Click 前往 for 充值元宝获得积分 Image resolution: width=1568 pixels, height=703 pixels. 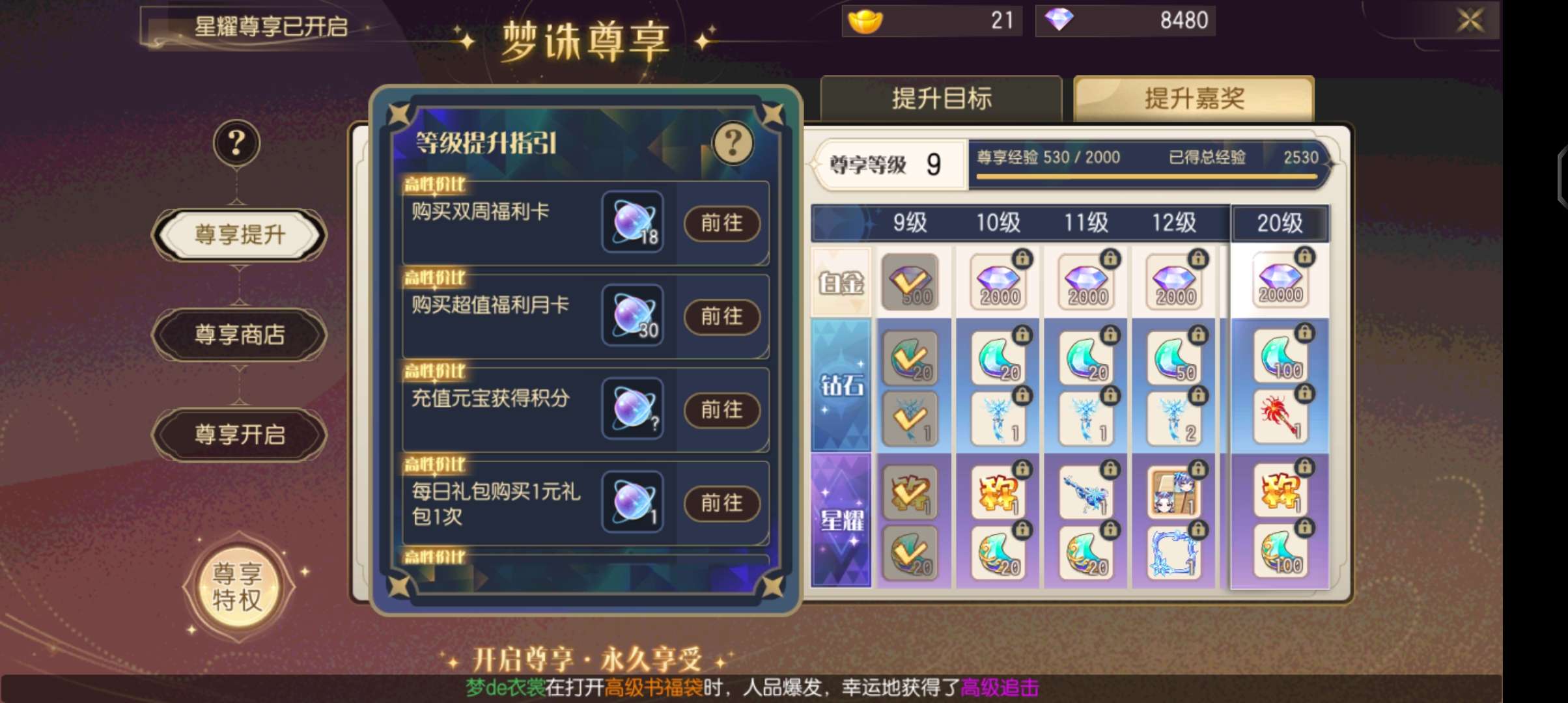click(721, 409)
